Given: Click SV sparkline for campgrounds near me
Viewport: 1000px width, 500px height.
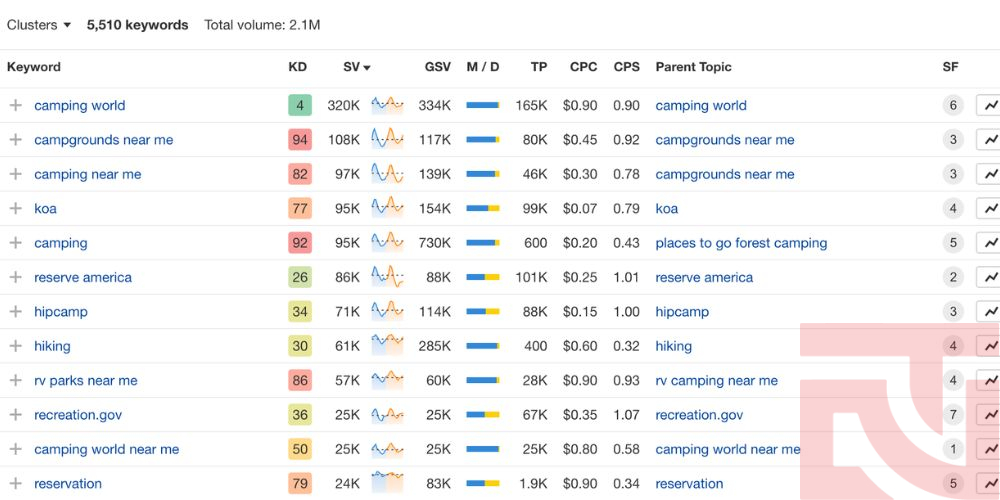Looking at the screenshot, I should click(388, 140).
